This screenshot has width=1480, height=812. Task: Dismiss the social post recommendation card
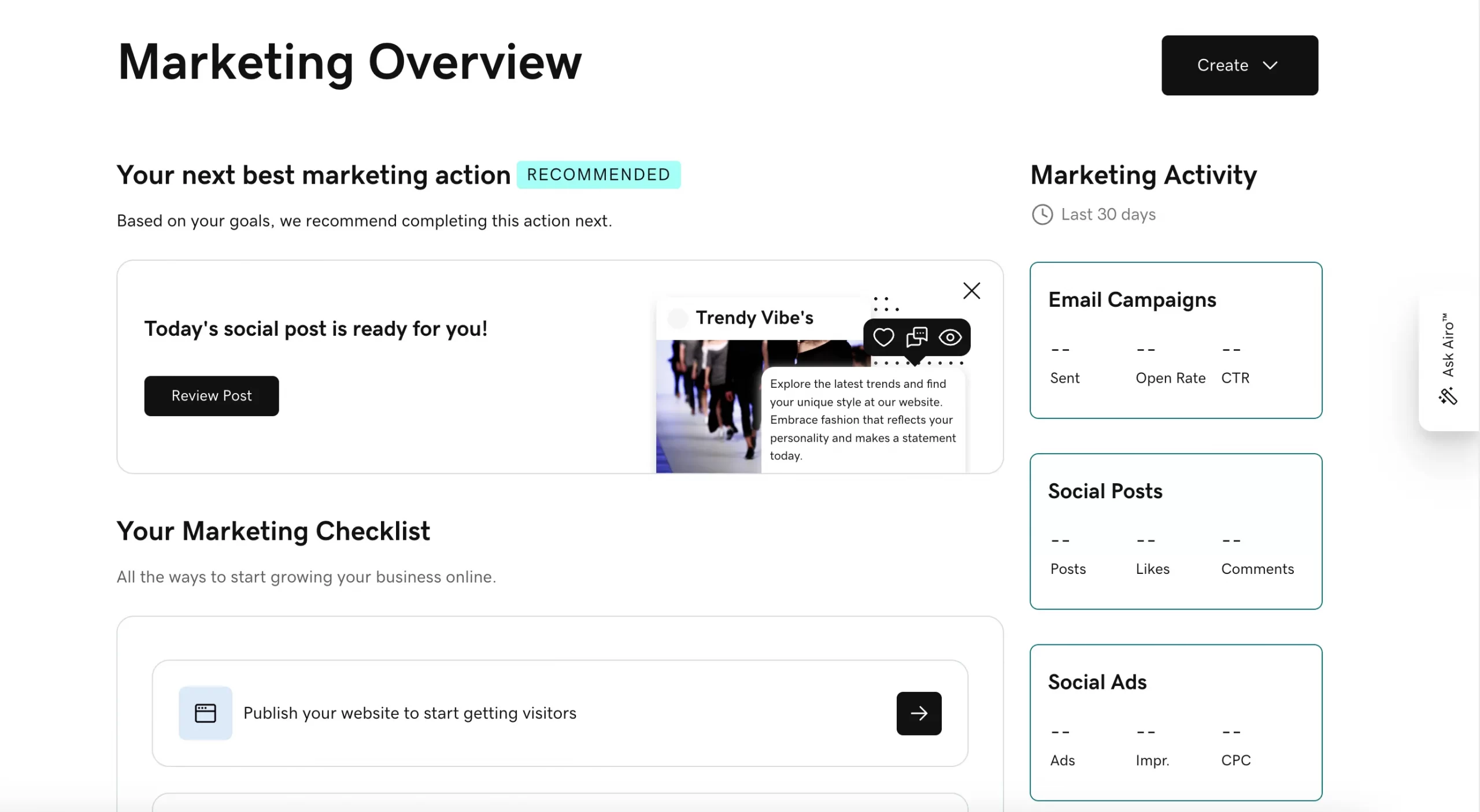pyautogui.click(x=971, y=291)
